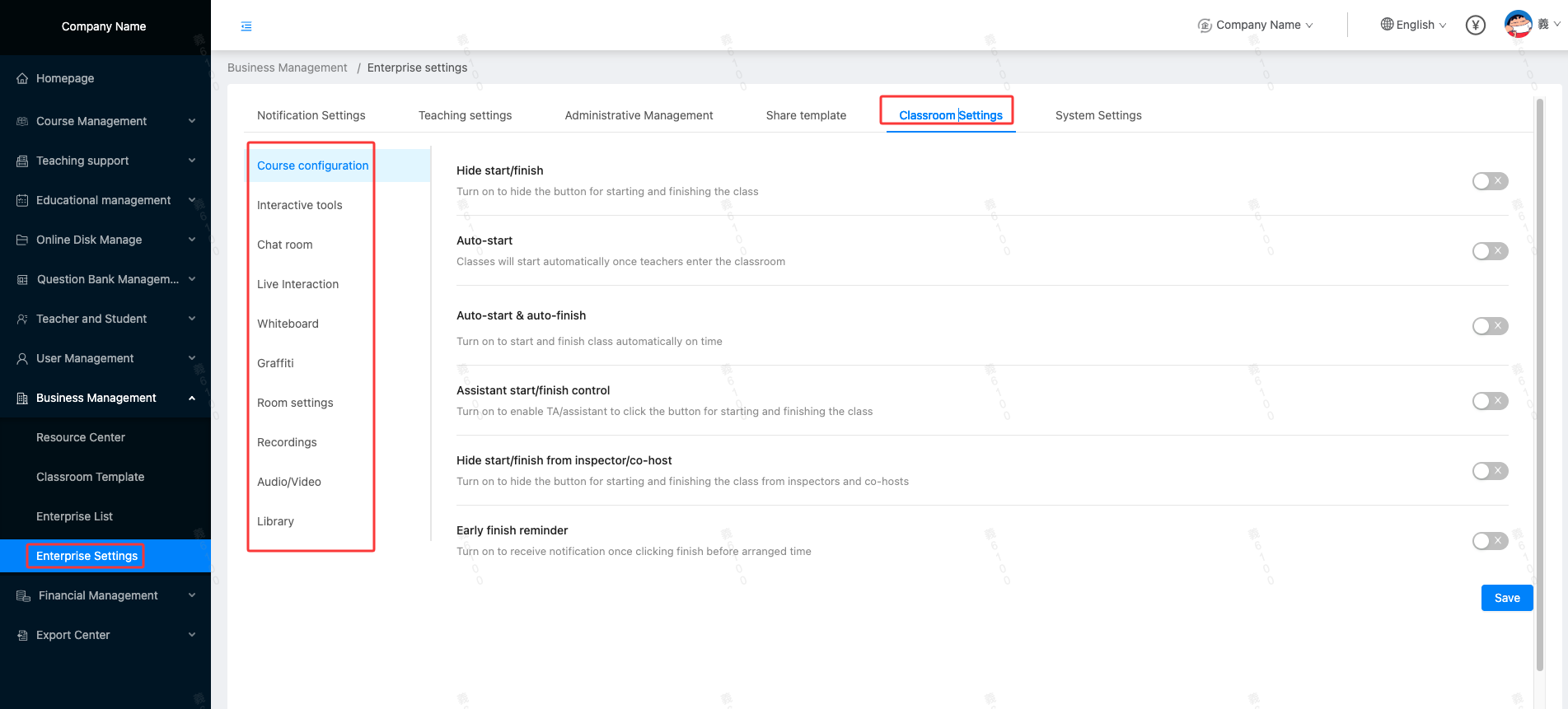Click the Save button
Viewport: 1568px width, 709px height.
click(x=1506, y=598)
